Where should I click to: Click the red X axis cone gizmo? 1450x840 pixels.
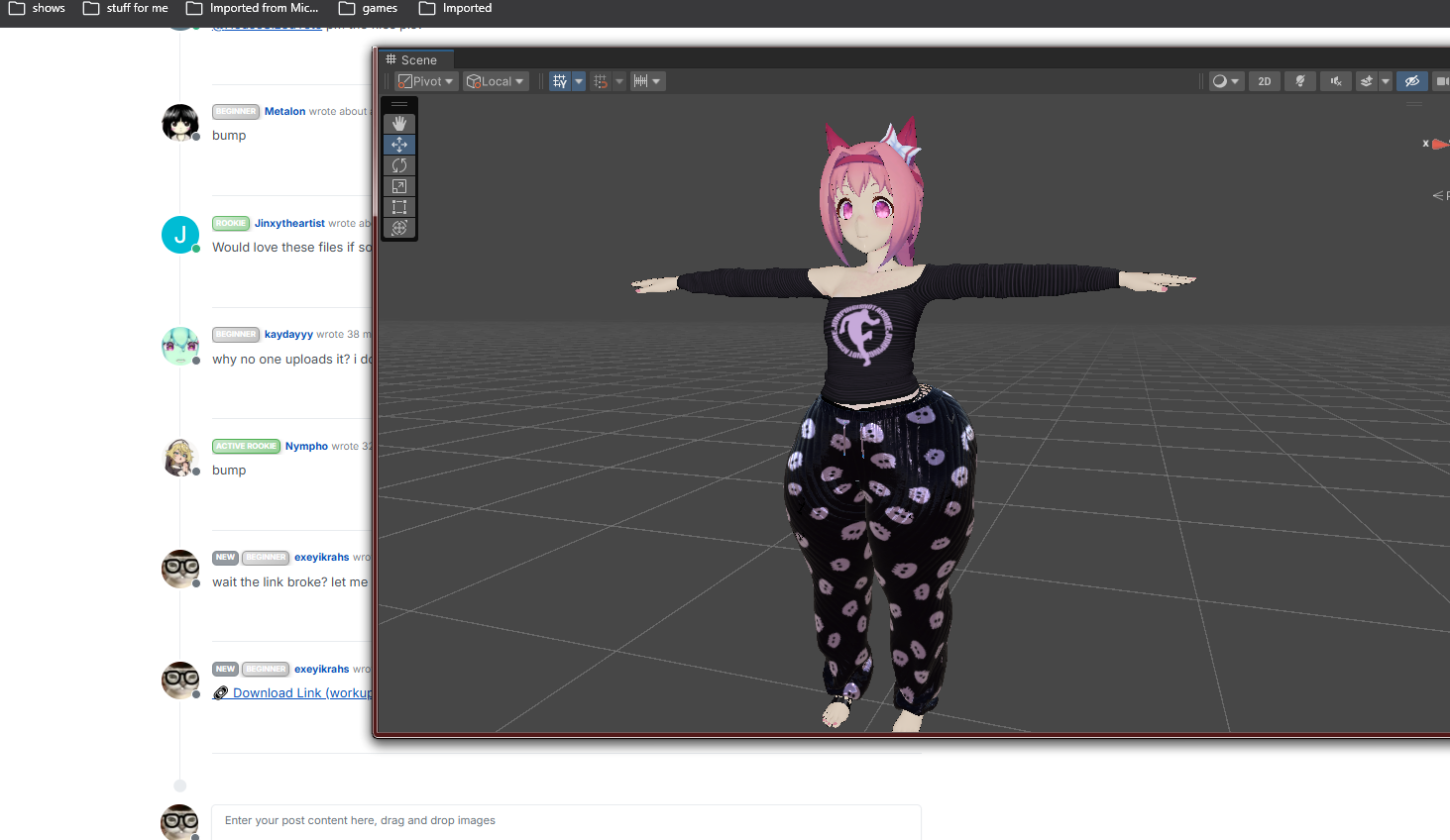1439,145
